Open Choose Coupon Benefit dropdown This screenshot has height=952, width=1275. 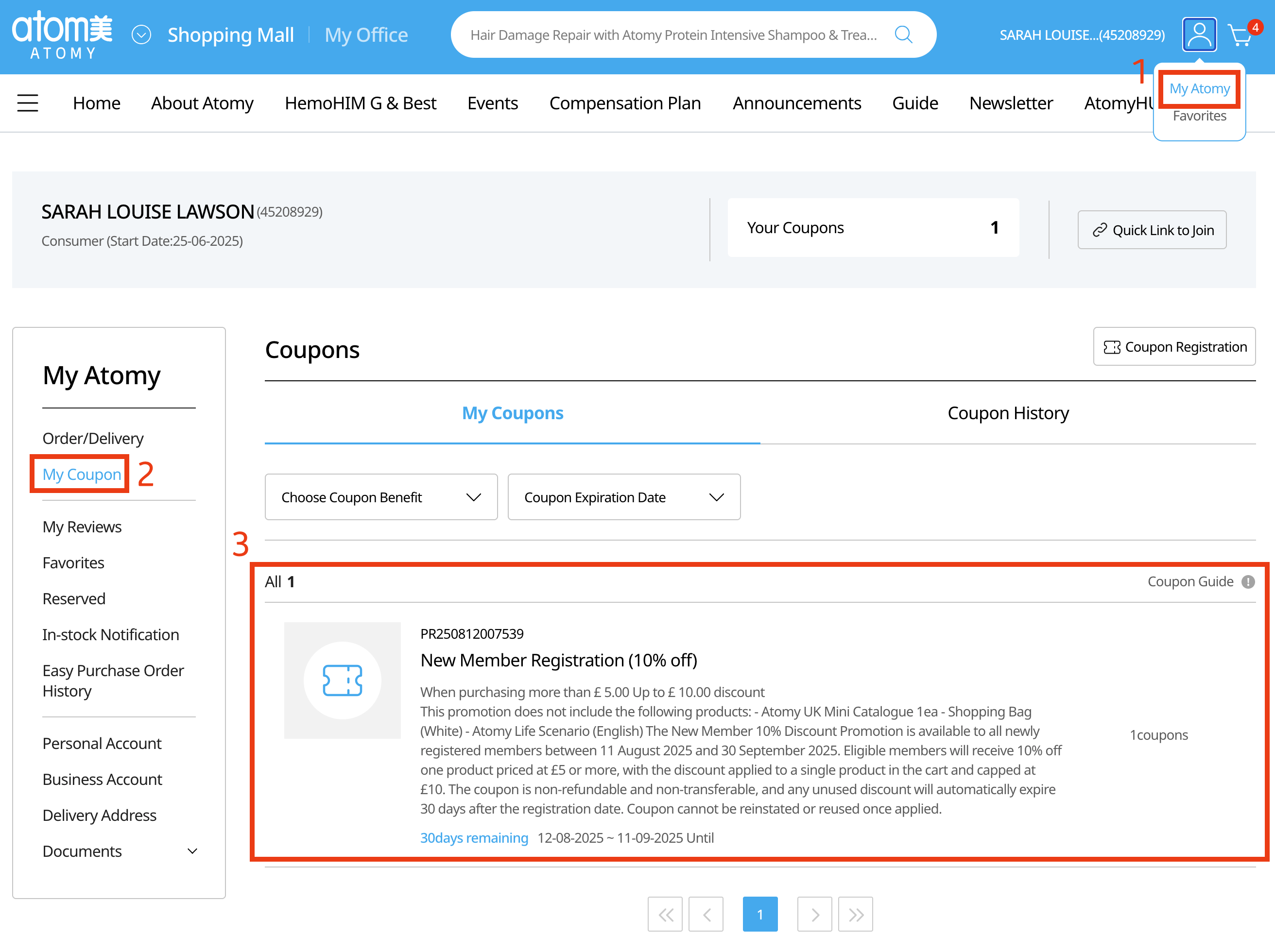click(x=381, y=497)
